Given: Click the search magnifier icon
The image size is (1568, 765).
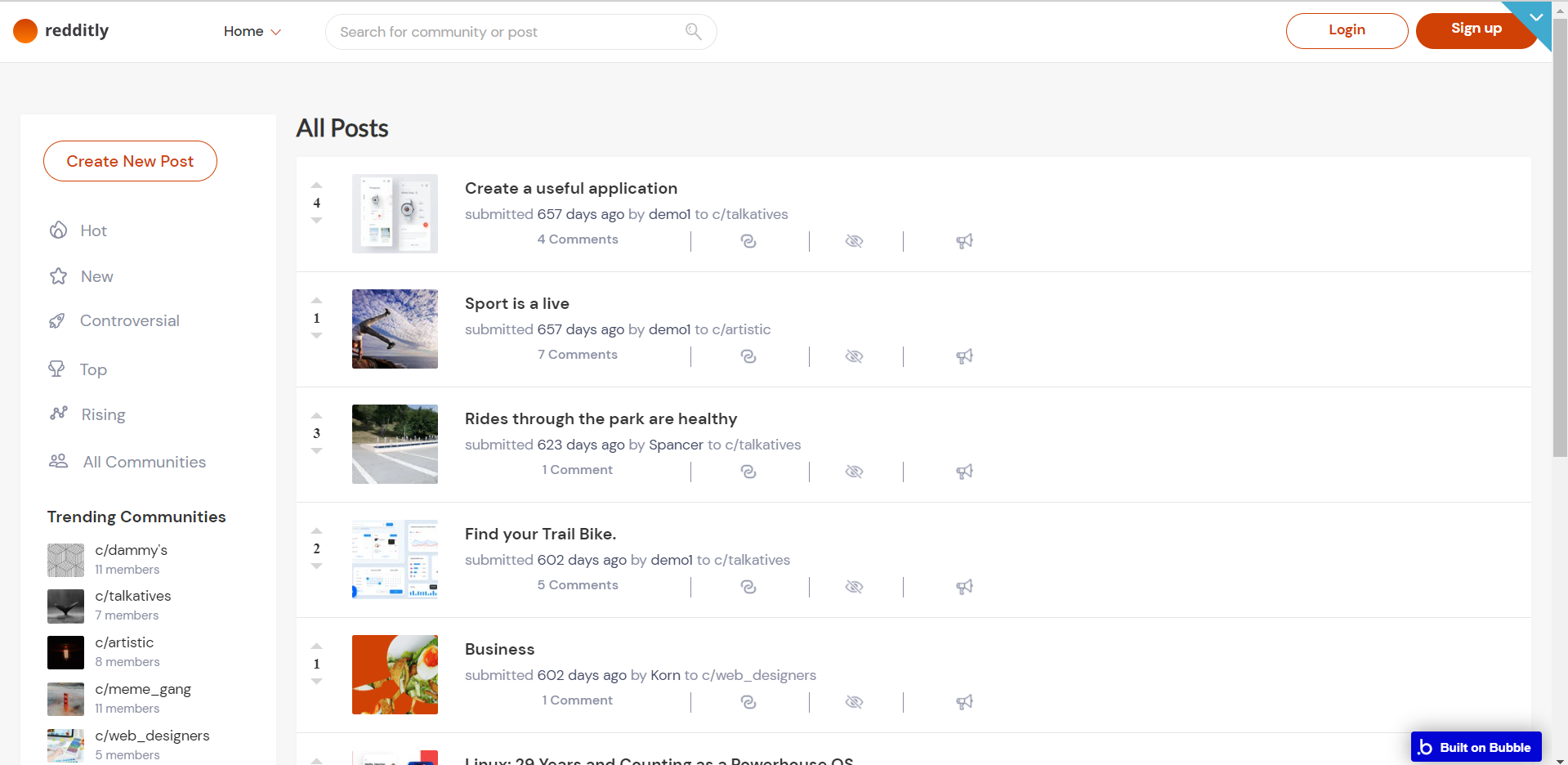Looking at the screenshot, I should click(x=693, y=32).
